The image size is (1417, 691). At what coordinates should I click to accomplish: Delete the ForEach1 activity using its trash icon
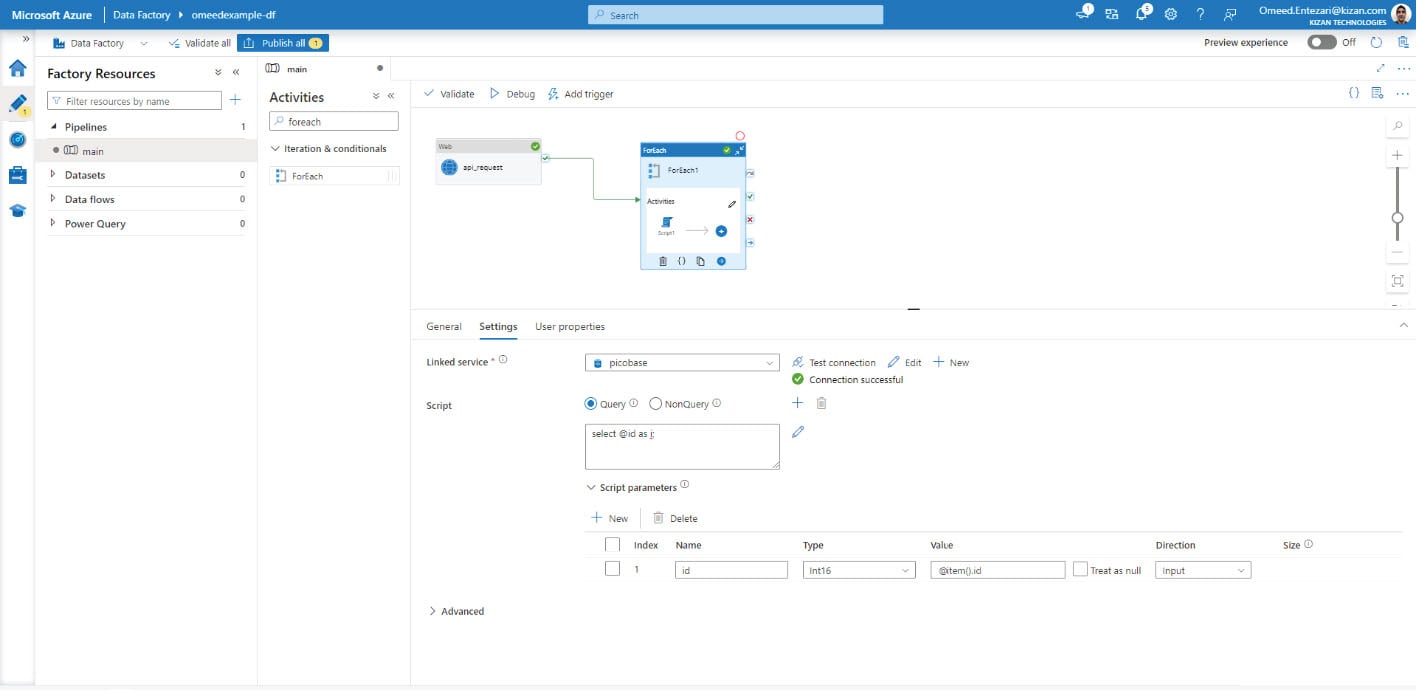[663, 261]
